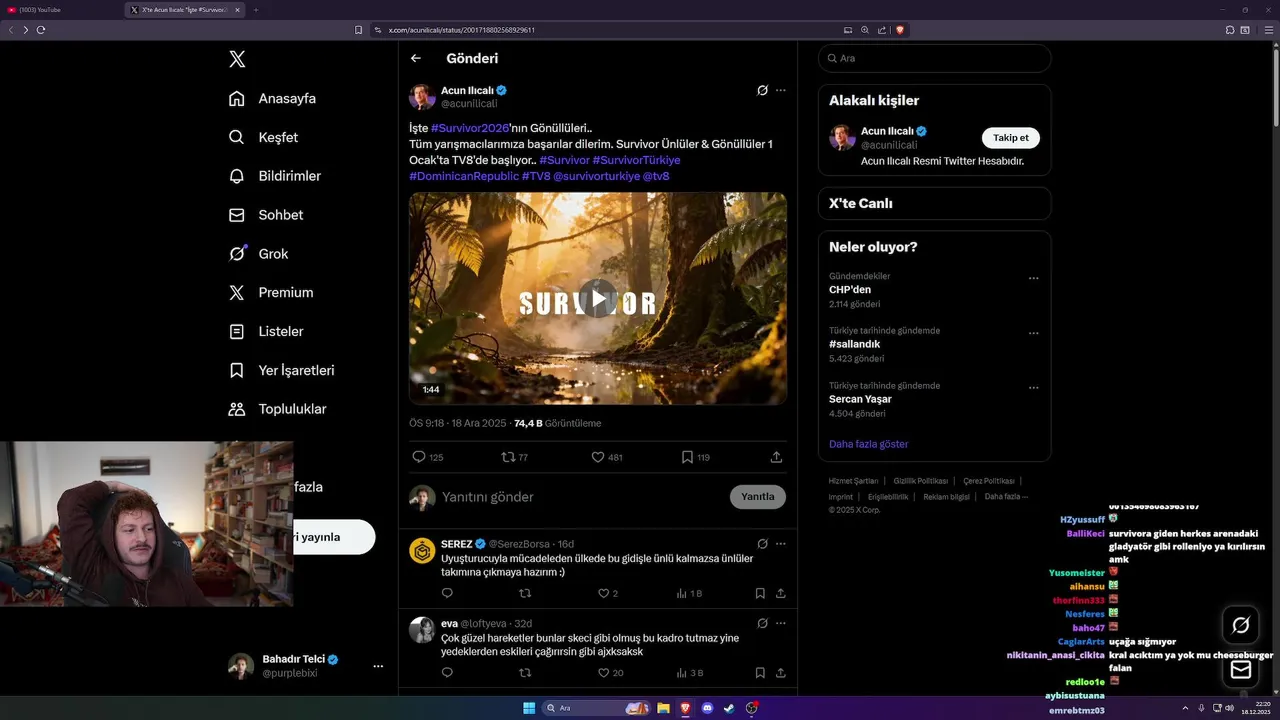
Task: Open #DominicanRepublic hashtag link
Action: (464, 176)
